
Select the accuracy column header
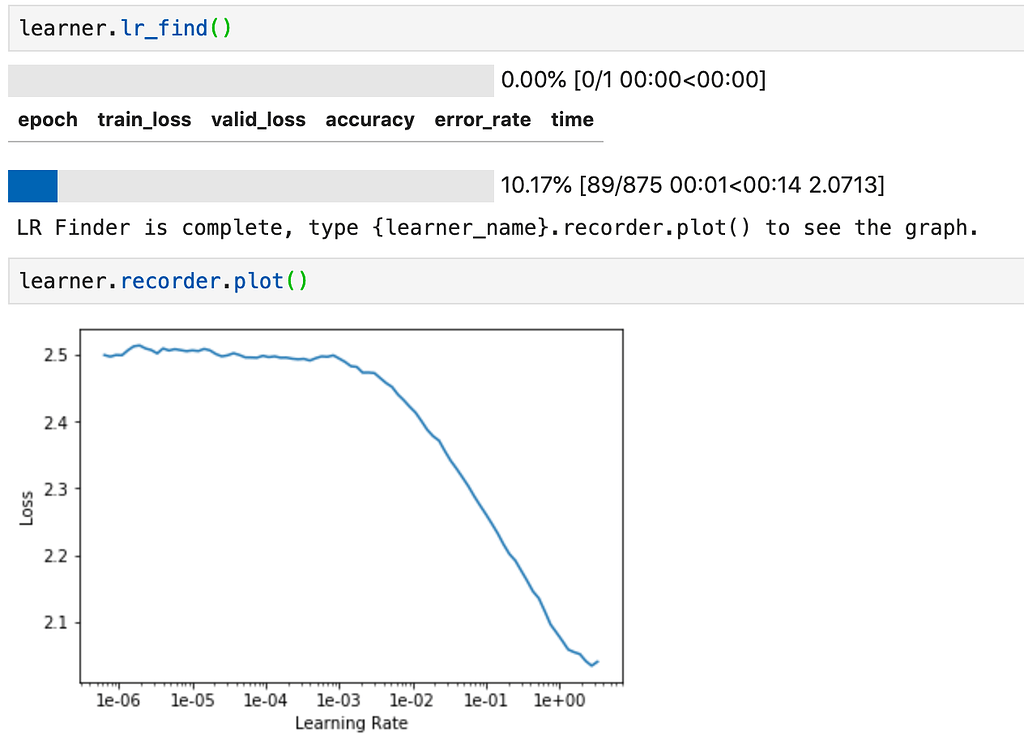pos(369,119)
